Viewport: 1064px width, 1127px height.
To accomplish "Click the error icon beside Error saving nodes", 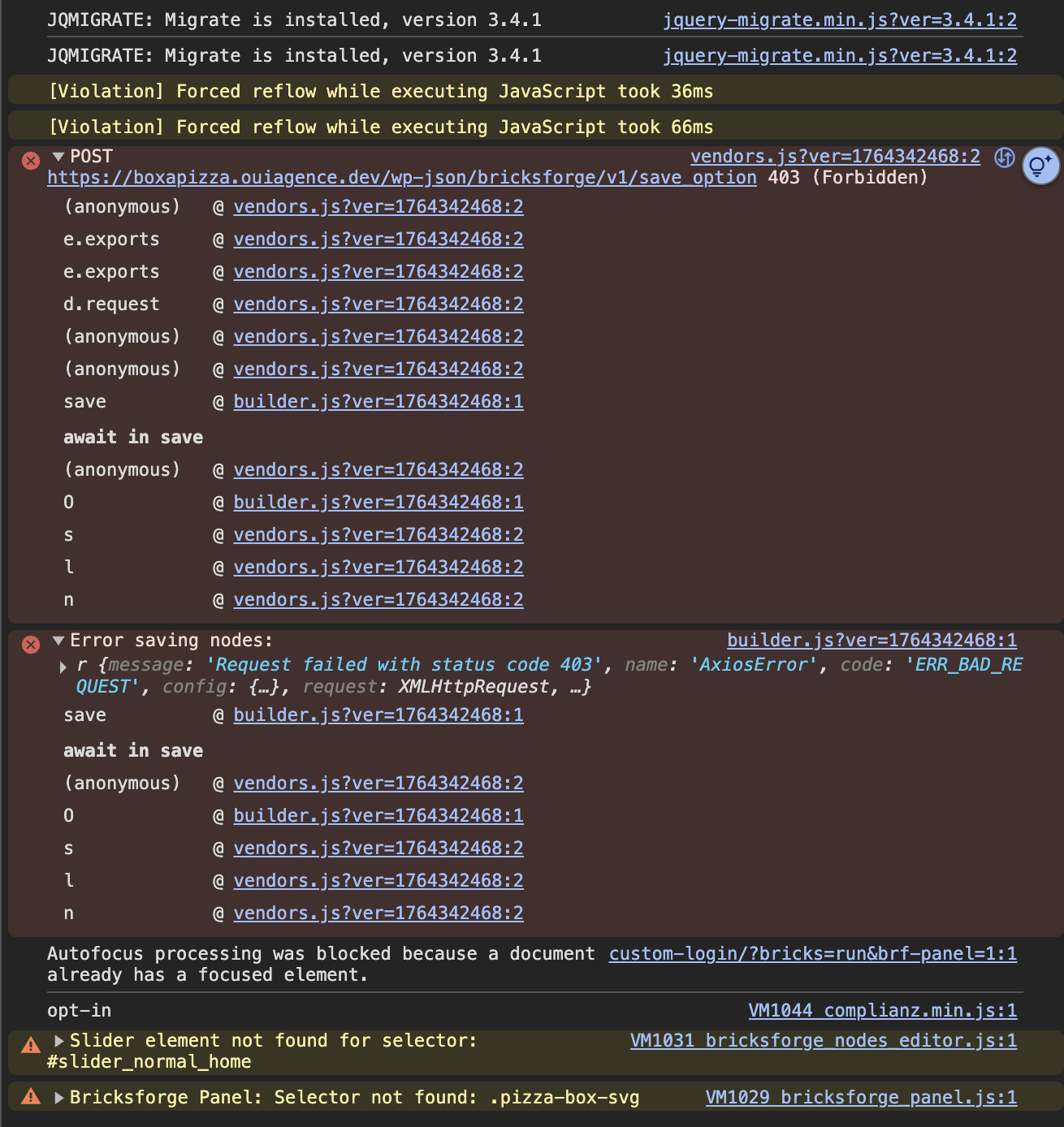I will (31, 645).
